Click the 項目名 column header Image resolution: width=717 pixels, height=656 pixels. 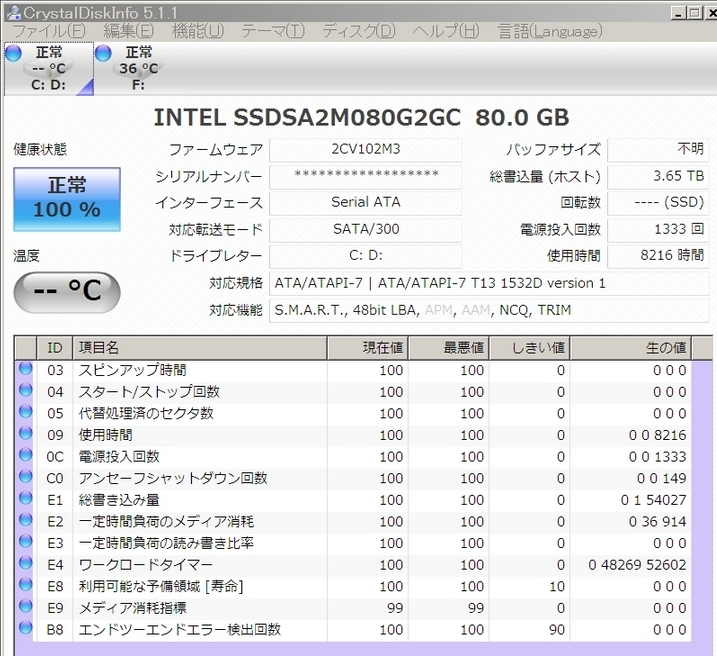200,347
